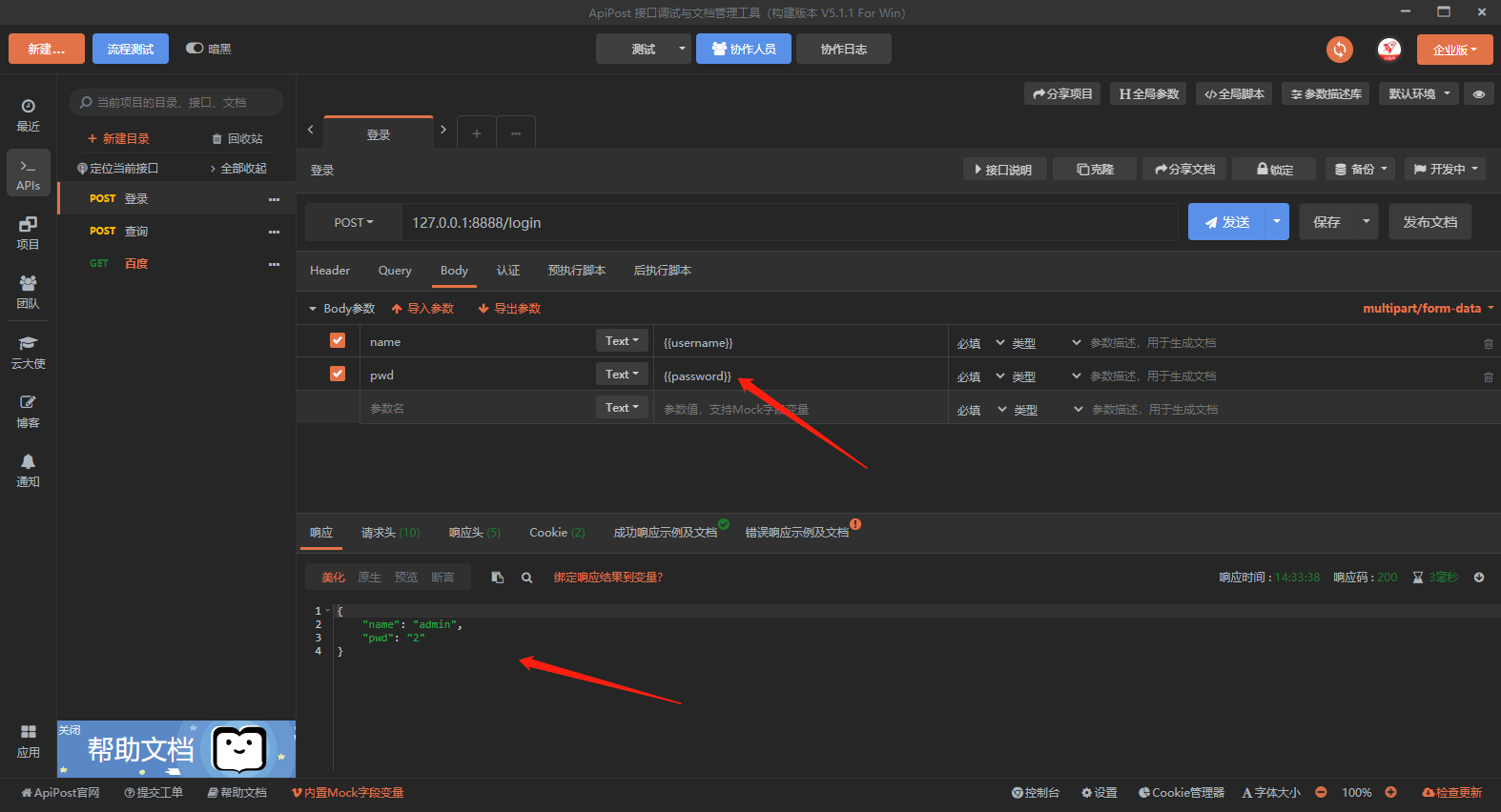Open the 应用 apps grid icon
The width and height of the screenshot is (1501, 812).
coord(28,741)
